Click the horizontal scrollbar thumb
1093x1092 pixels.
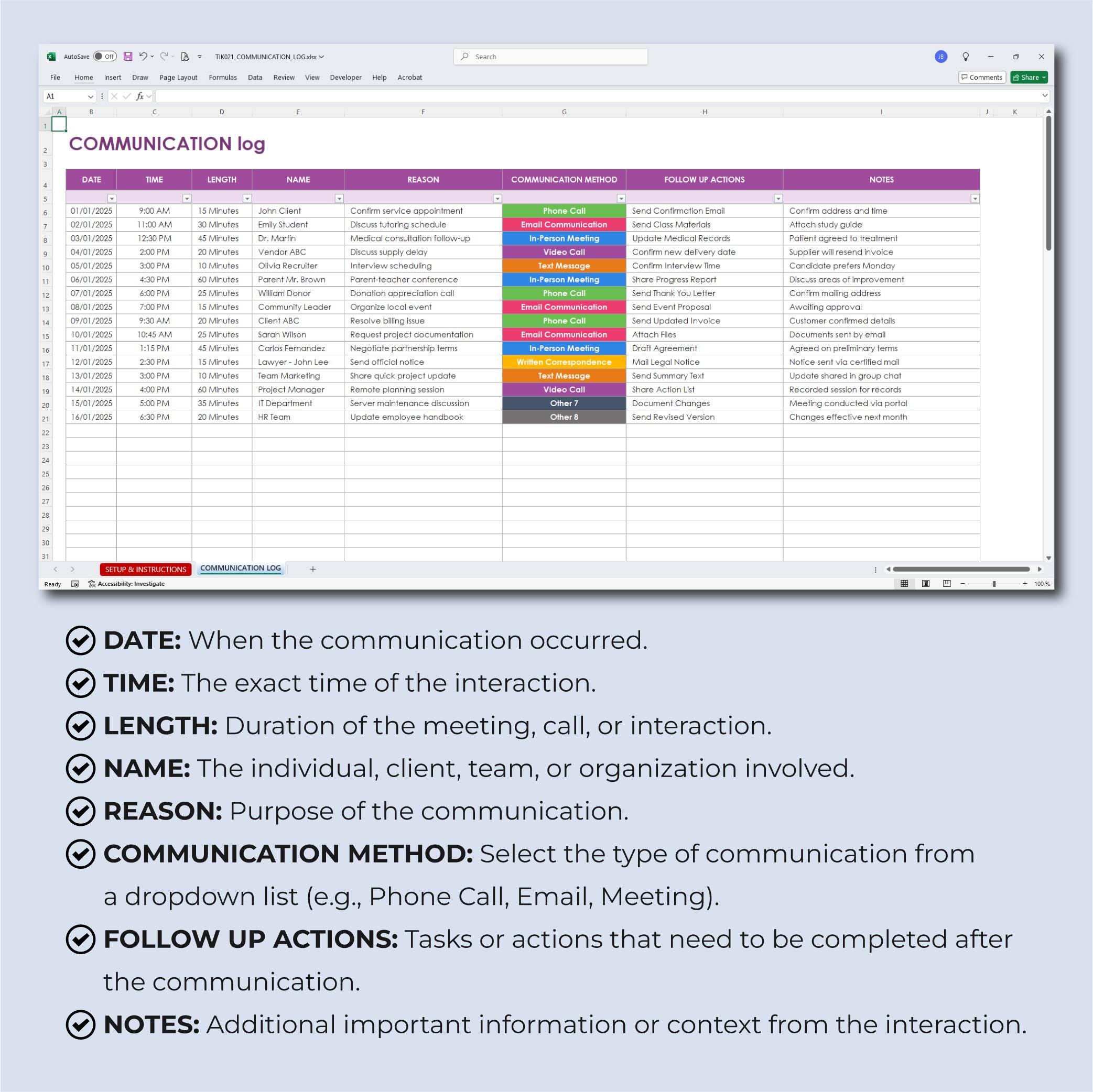click(x=961, y=570)
